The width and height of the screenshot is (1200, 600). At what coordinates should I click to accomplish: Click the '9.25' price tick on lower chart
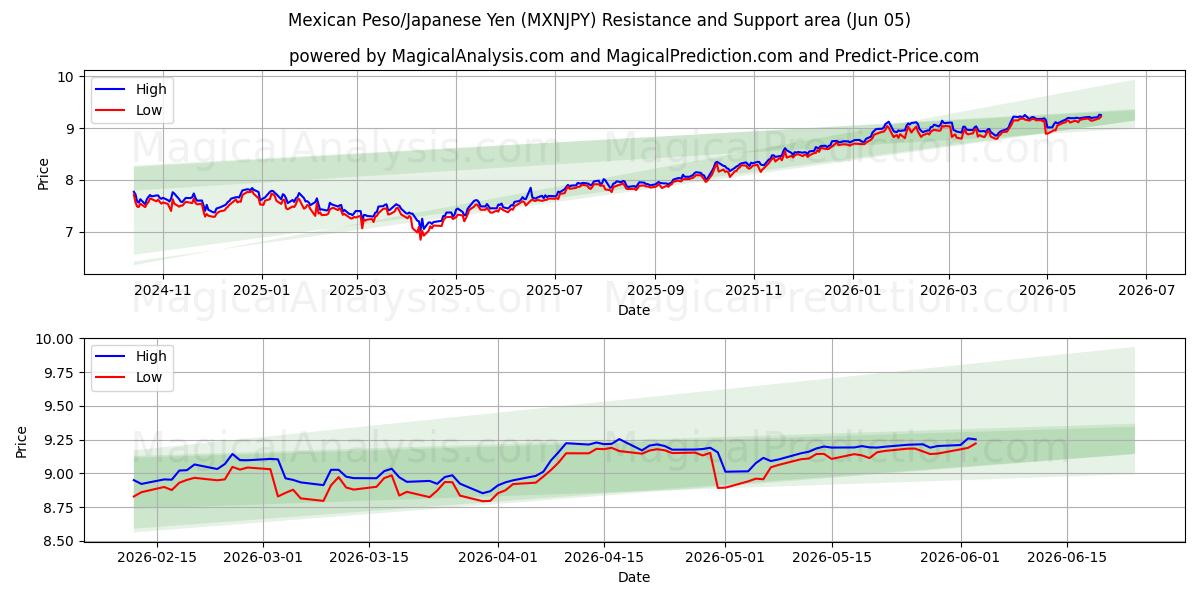point(60,440)
